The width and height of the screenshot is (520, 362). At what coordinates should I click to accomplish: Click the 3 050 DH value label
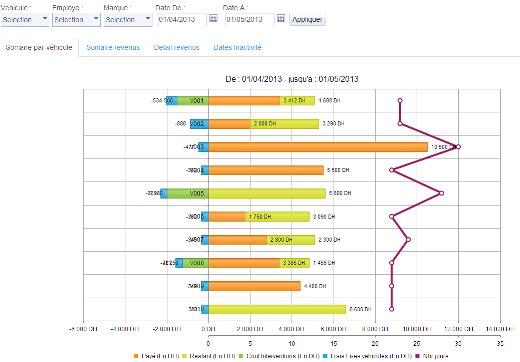pos(324,217)
